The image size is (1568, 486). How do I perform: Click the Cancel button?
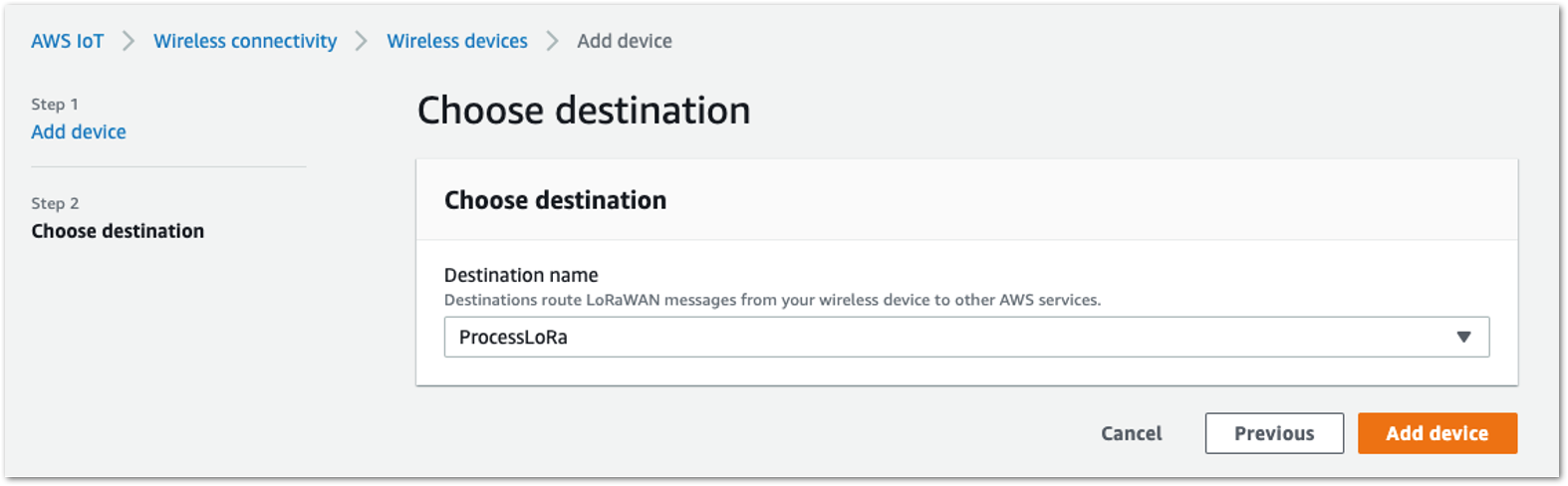tap(1132, 433)
